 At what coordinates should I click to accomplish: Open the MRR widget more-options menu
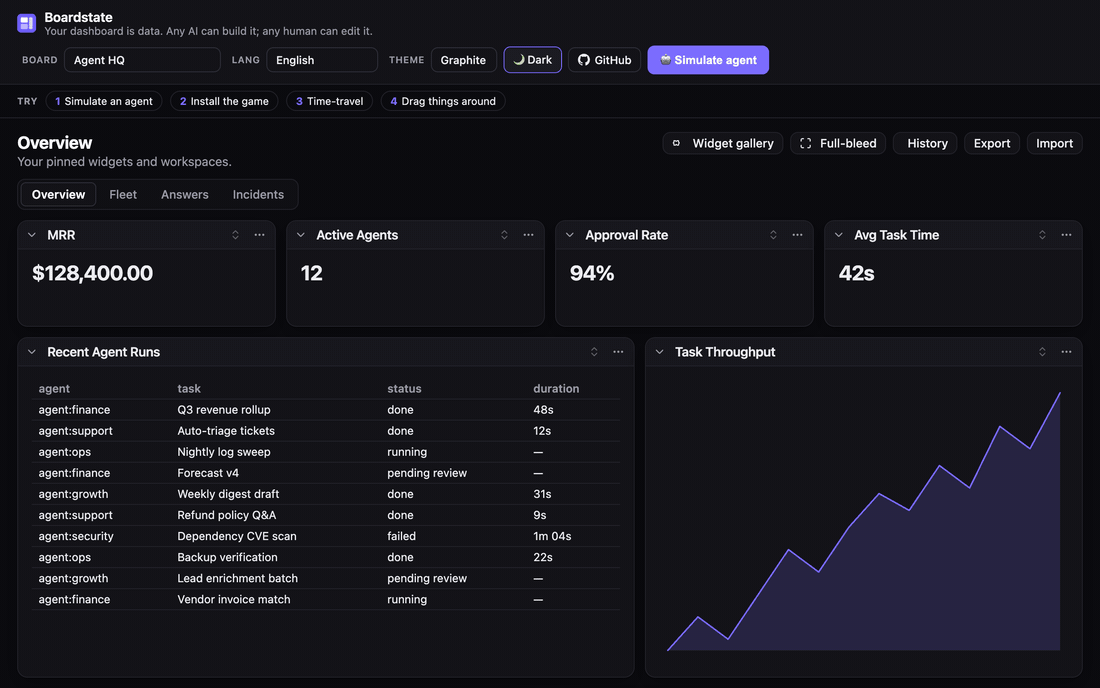point(260,235)
